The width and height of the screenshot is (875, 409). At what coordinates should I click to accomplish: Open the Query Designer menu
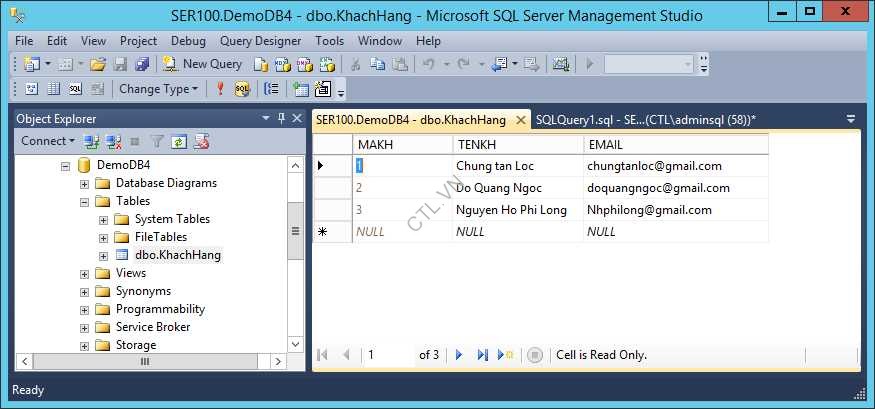click(260, 41)
